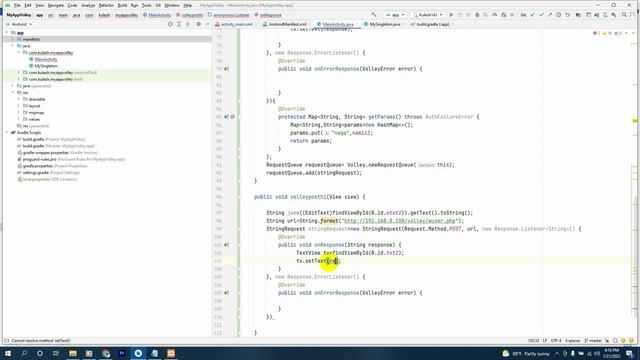
Task: Open the device selector dropdown
Action: pyautogui.click(x=428, y=15)
